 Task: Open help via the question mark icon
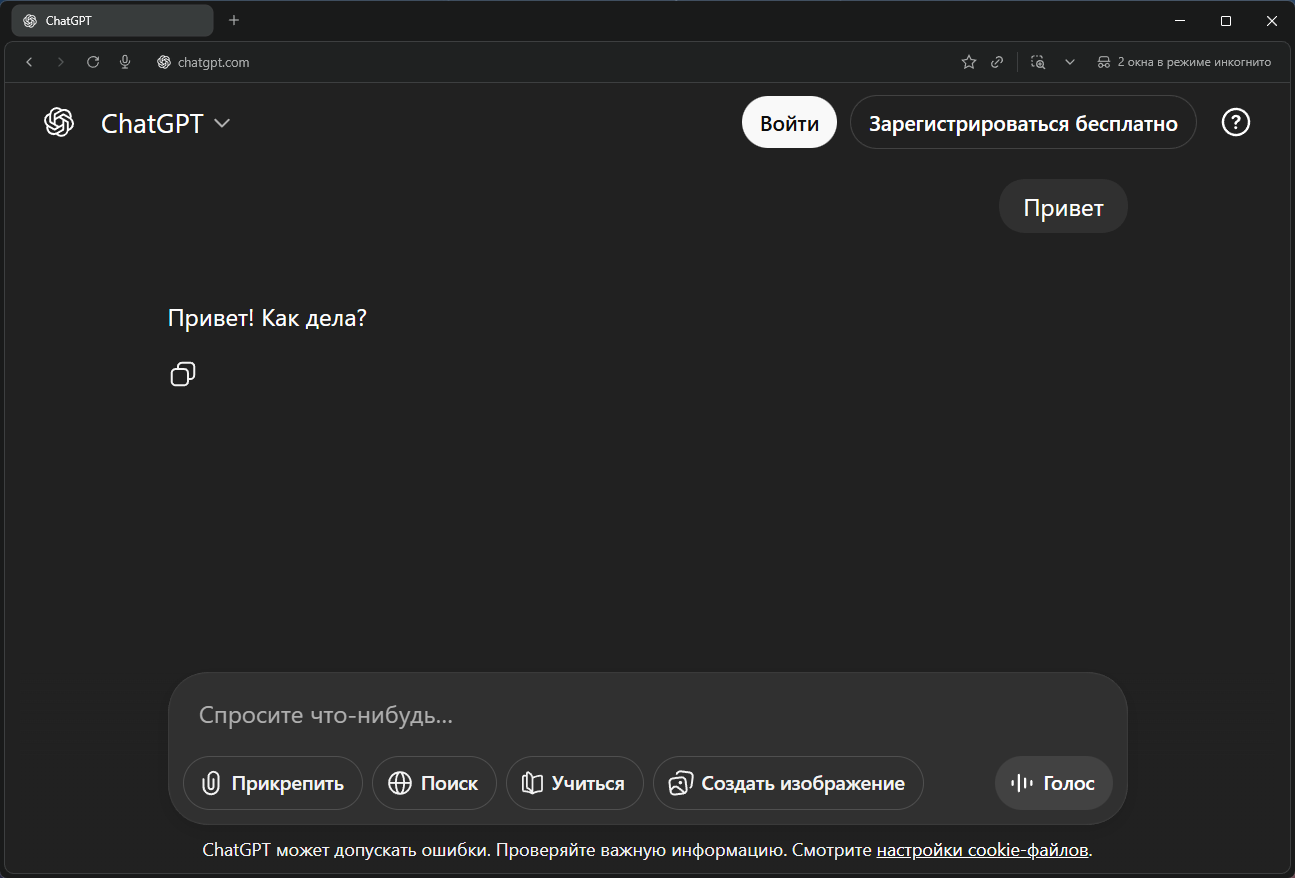pyautogui.click(x=1236, y=122)
